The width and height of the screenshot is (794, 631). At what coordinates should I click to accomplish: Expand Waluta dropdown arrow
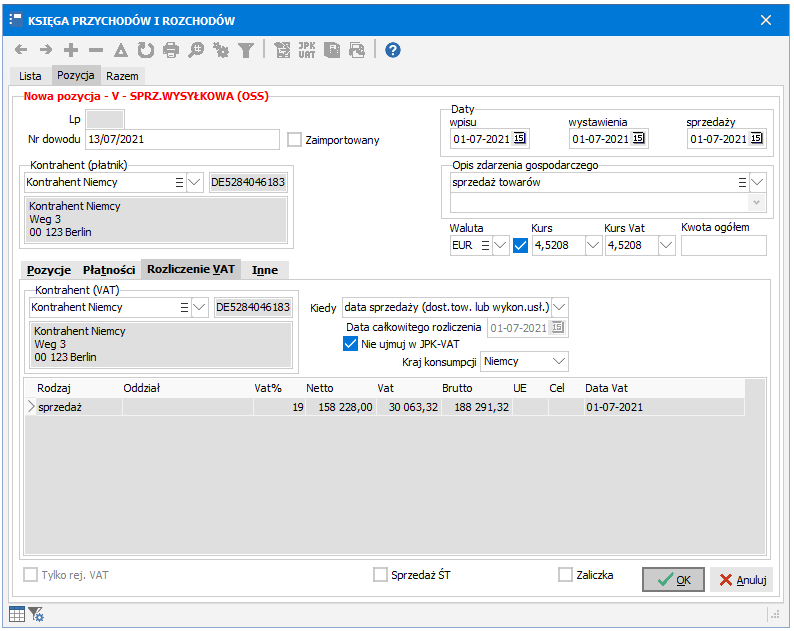click(x=500, y=246)
